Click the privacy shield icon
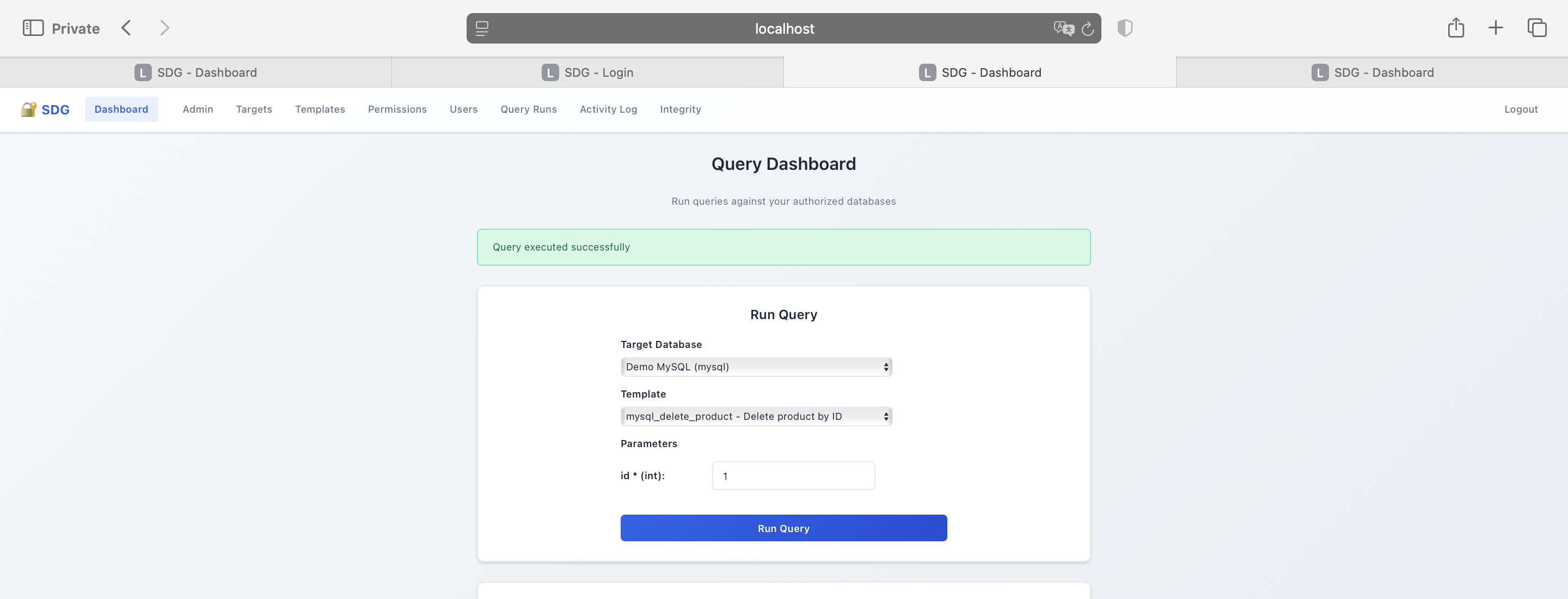The height and width of the screenshot is (599, 1568). [x=1124, y=28]
